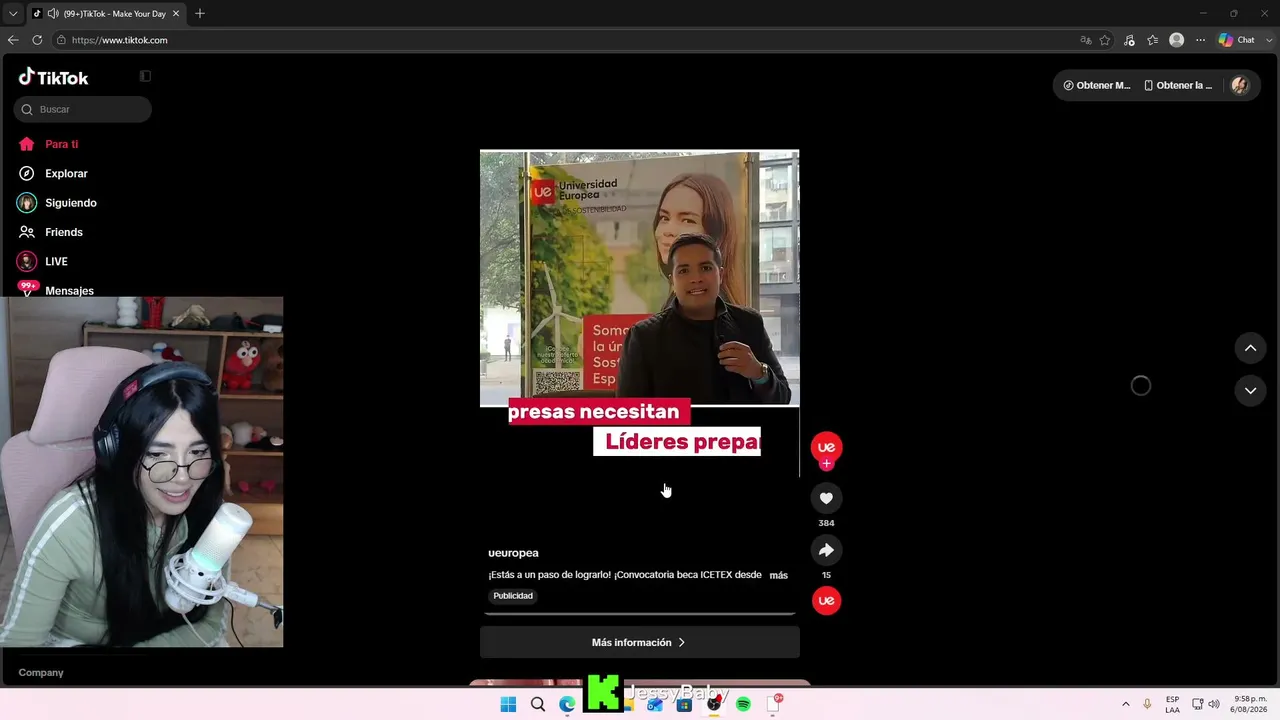This screenshot has height=720, width=1280.
Task: Mute the tab using the speaker icon
Action: tap(52, 14)
